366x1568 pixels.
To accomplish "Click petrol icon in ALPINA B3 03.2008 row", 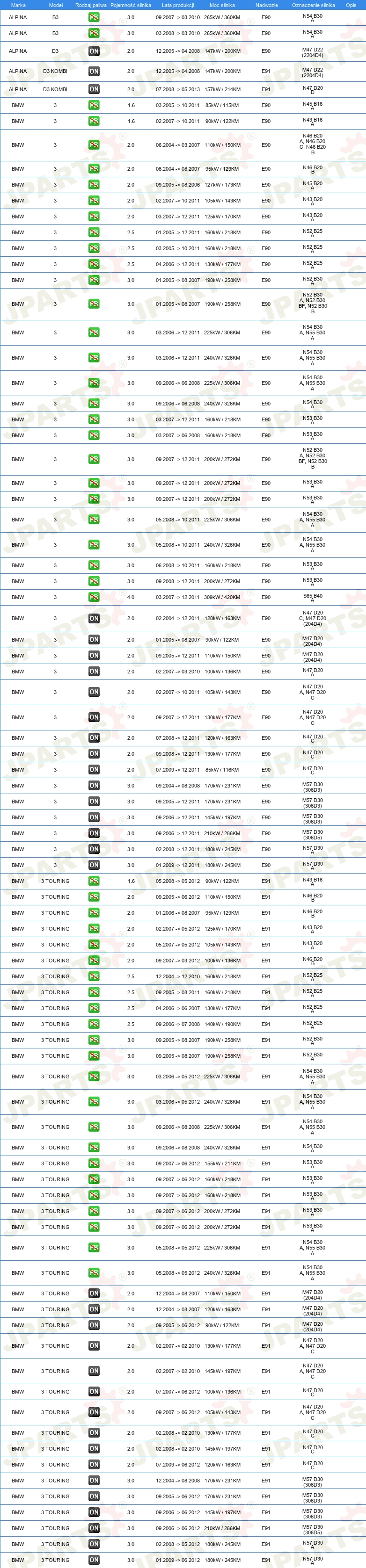I will coord(94,34).
